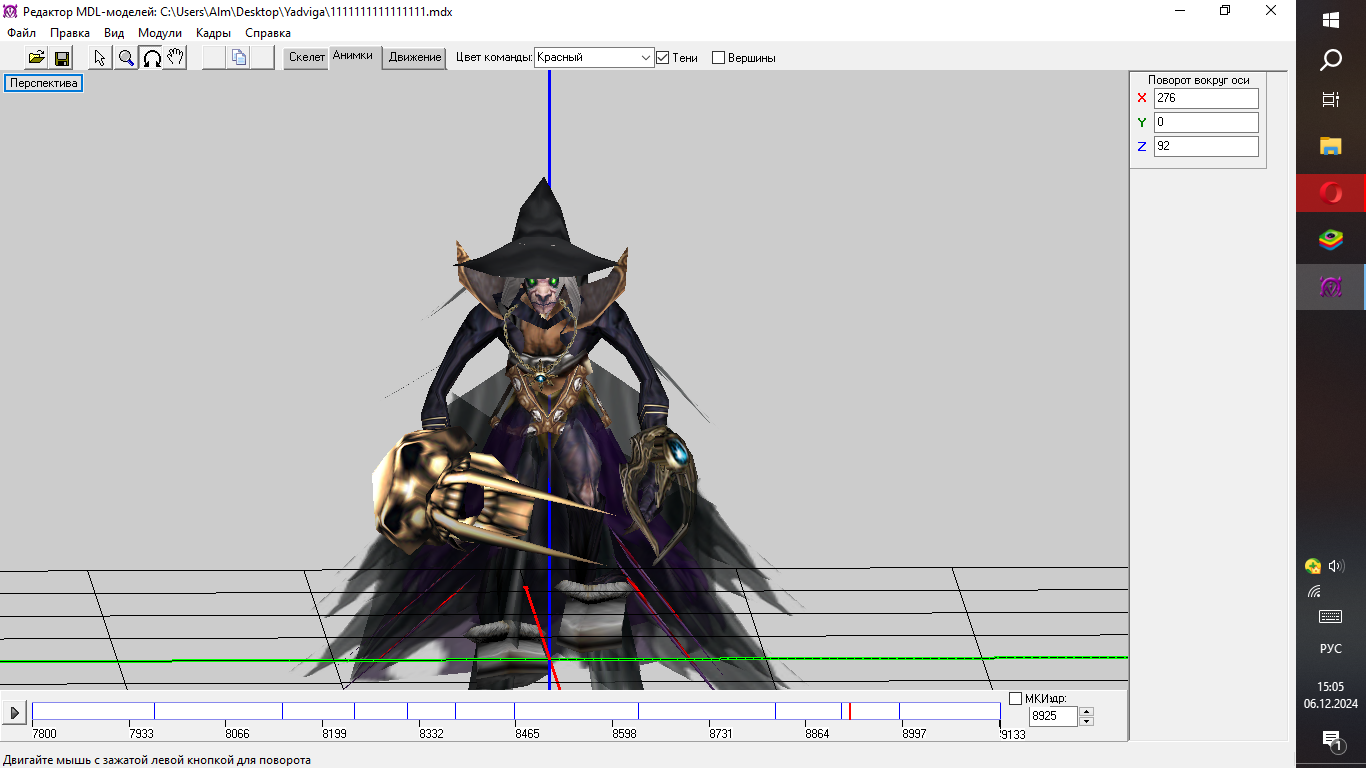Check the МКИ checkbox near the timeline
The width and height of the screenshot is (1366, 768).
(1016, 698)
